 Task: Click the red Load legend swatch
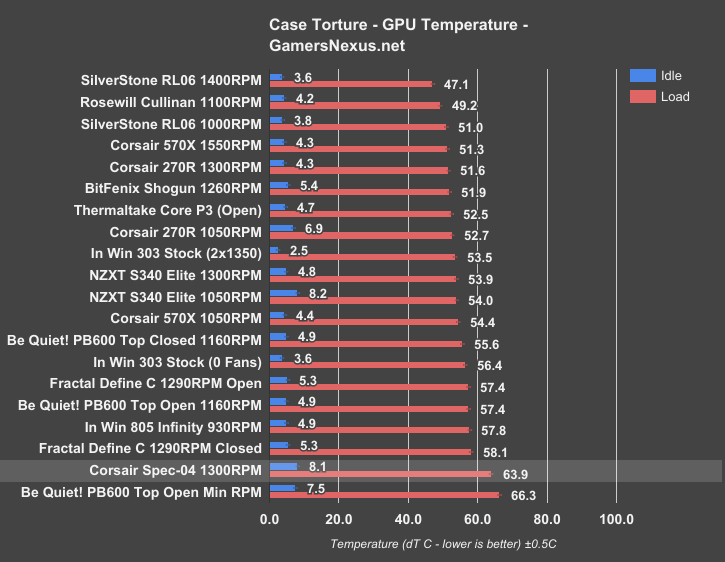pos(642,96)
